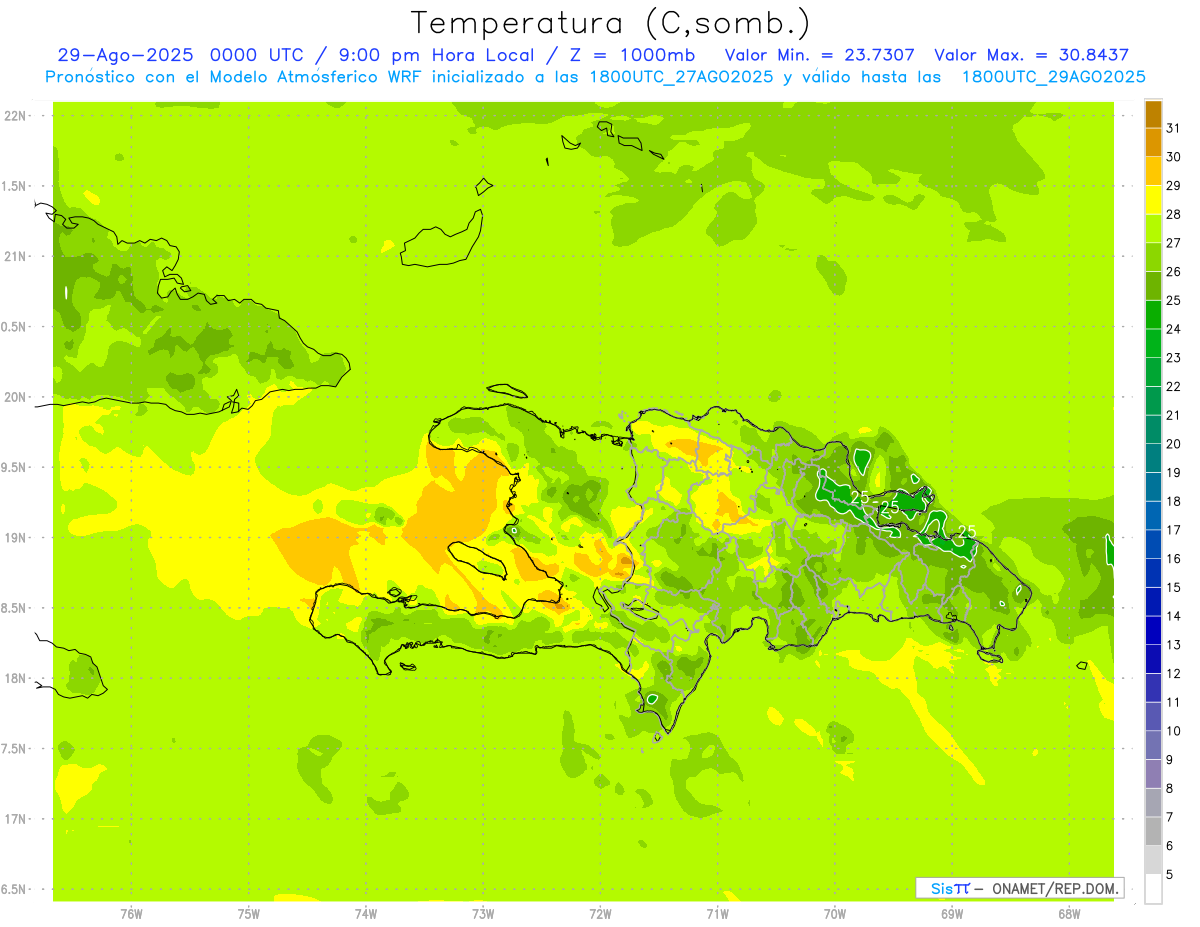Click the legend label "31"
1200x927 pixels.
[1174, 128]
